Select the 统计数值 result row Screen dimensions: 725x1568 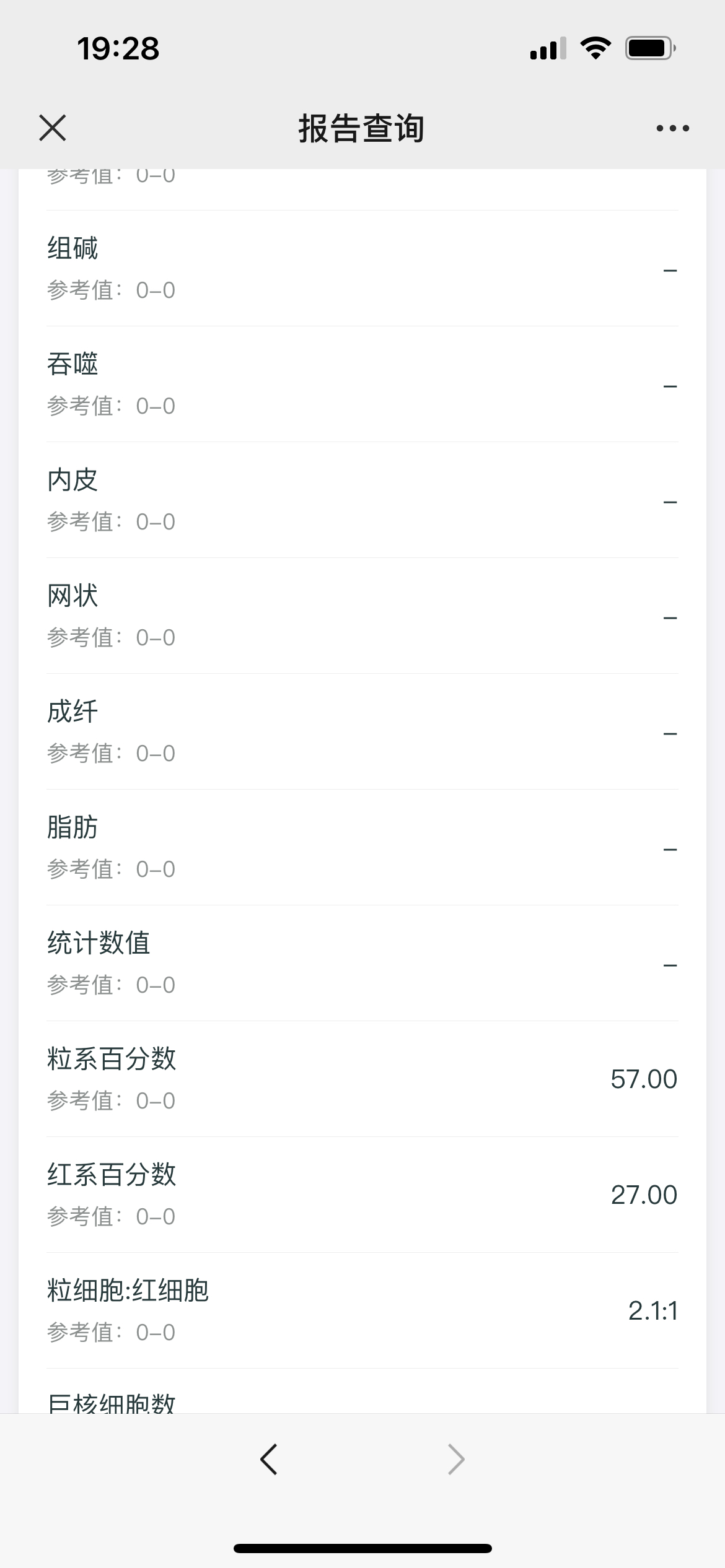click(x=362, y=964)
